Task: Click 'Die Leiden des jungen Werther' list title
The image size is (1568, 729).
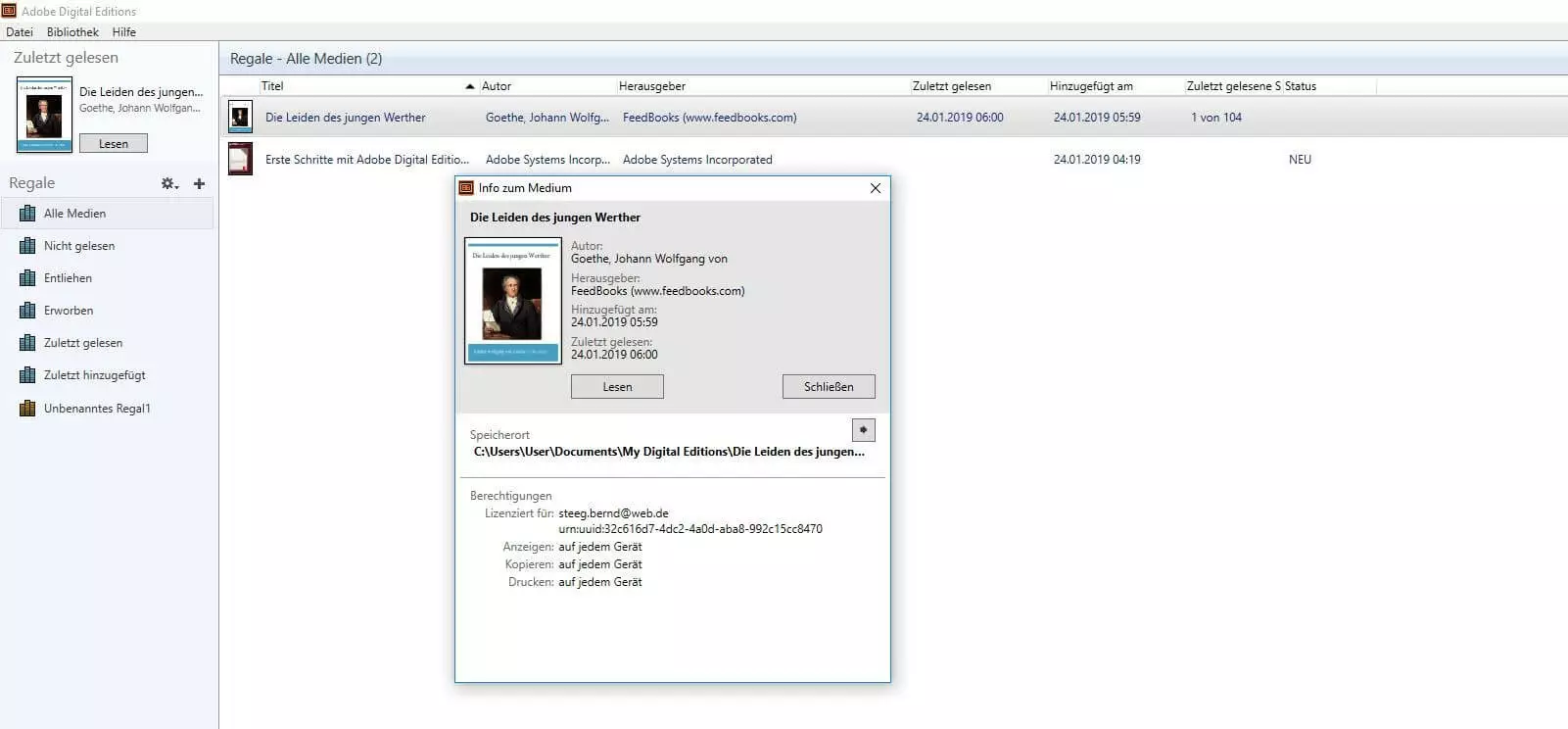Action: (x=345, y=118)
